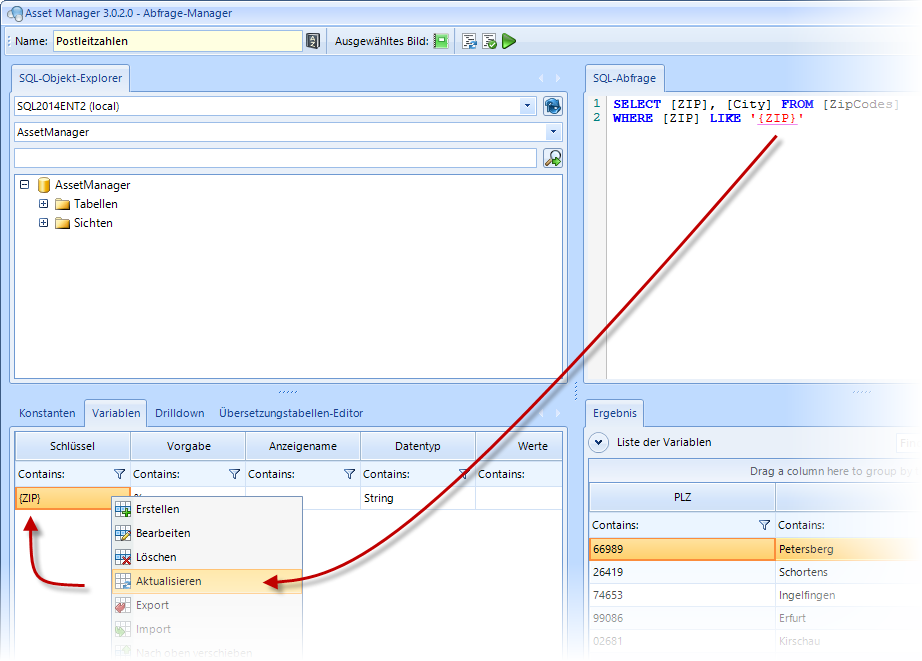
Task: Choose Löschen from the context menu
Action: point(207,557)
